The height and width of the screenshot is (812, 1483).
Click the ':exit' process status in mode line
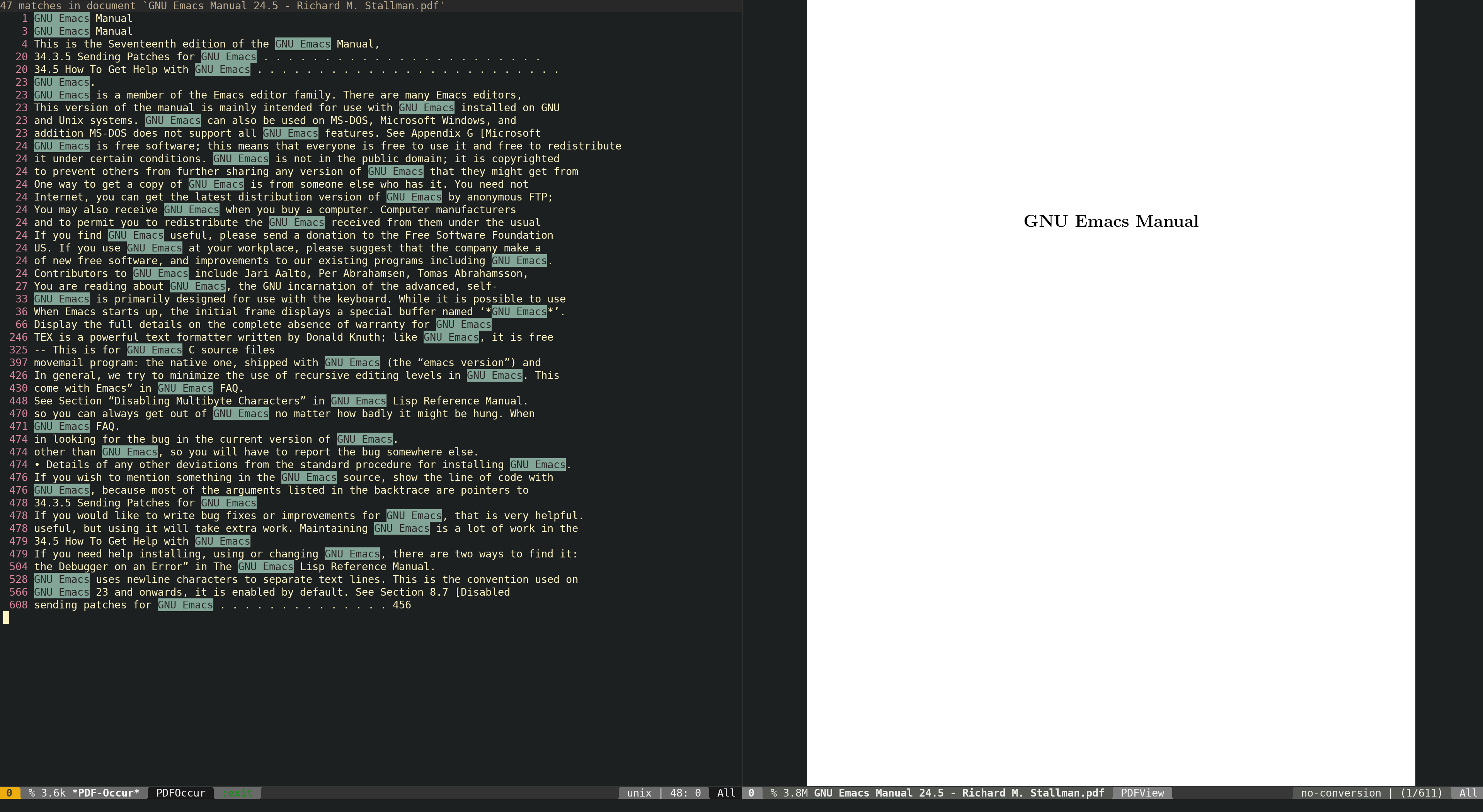point(237,793)
